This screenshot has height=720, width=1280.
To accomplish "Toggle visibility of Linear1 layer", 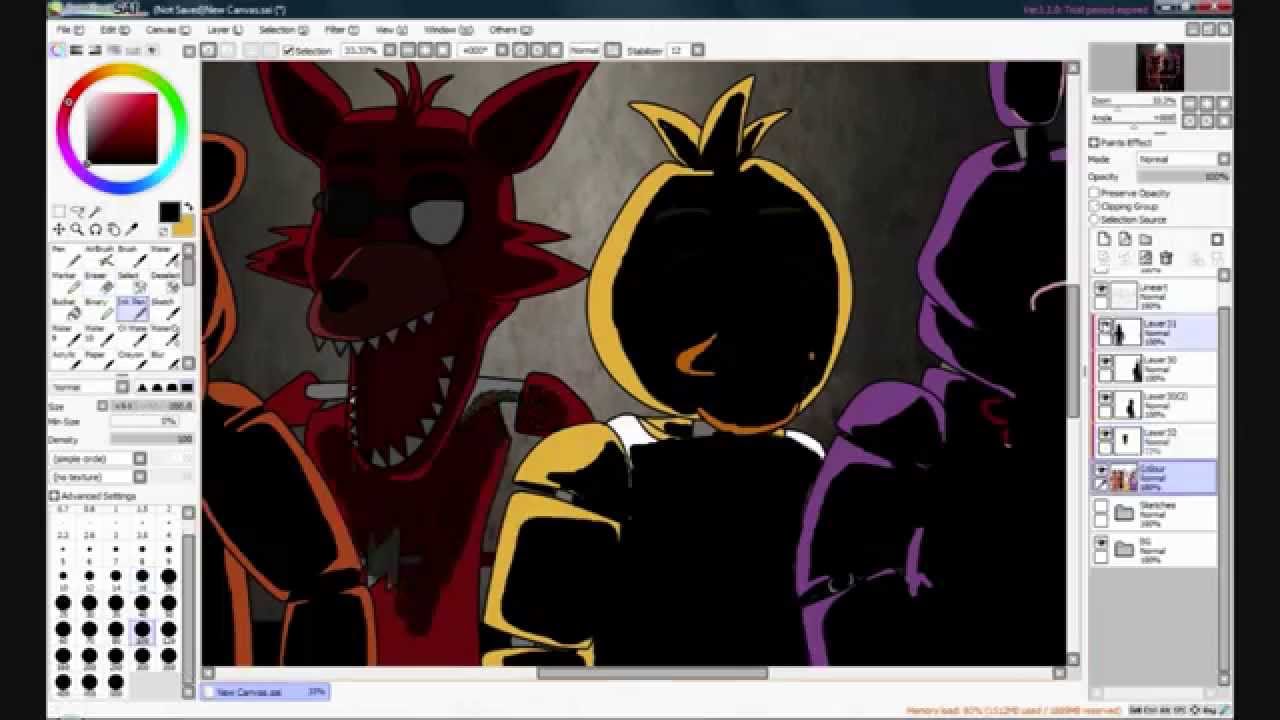I will coord(1102,289).
